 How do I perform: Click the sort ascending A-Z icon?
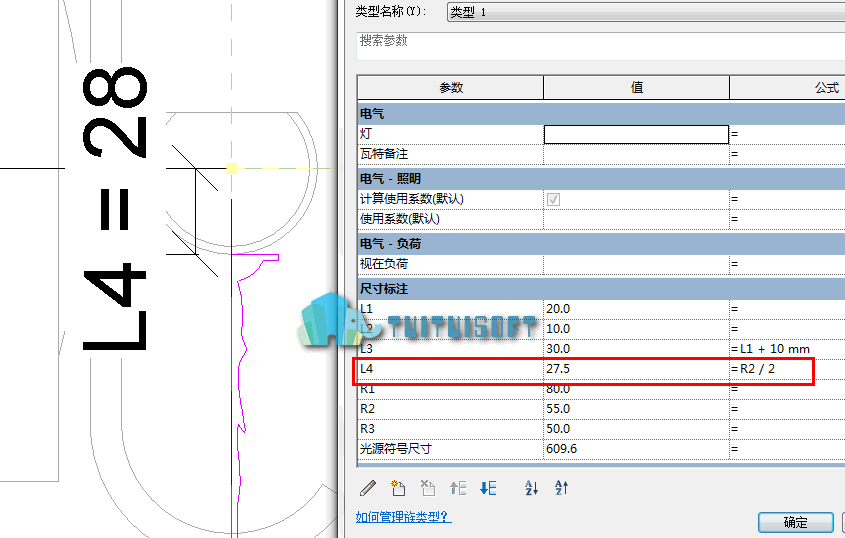pos(531,488)
